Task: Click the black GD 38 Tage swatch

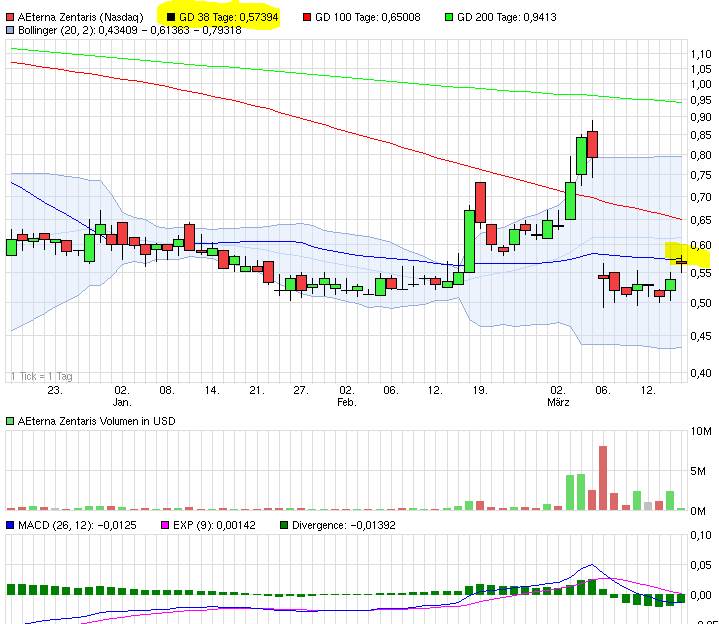Action: [x=171, y=17]
